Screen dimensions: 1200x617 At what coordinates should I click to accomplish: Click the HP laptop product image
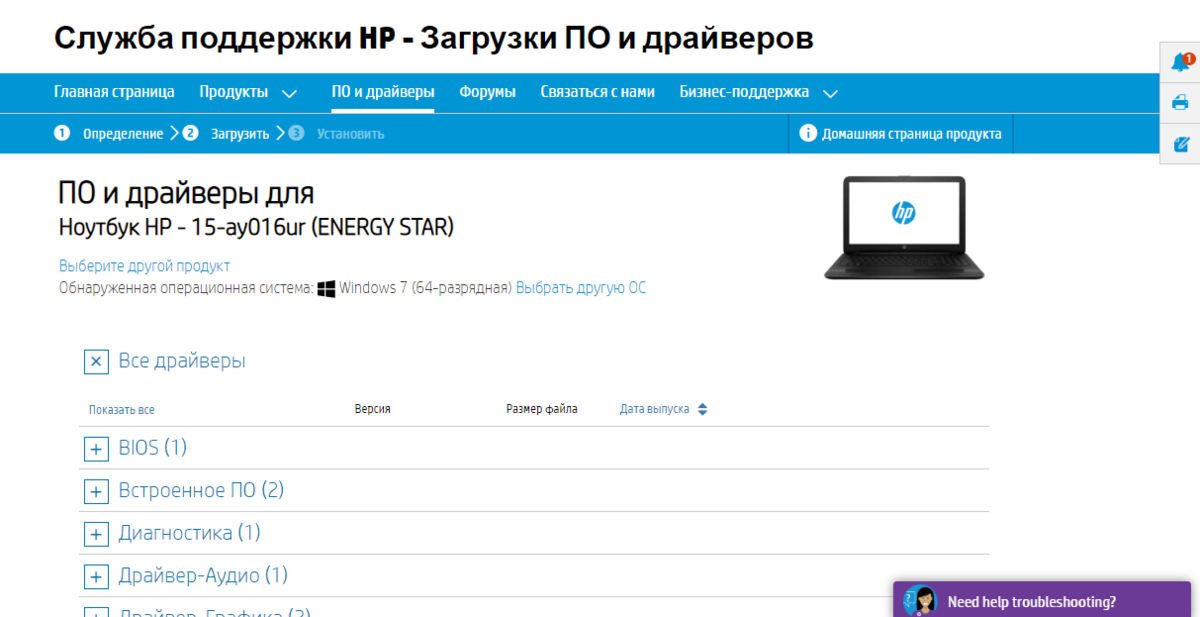pyautogui.click(x=904, y=228)
